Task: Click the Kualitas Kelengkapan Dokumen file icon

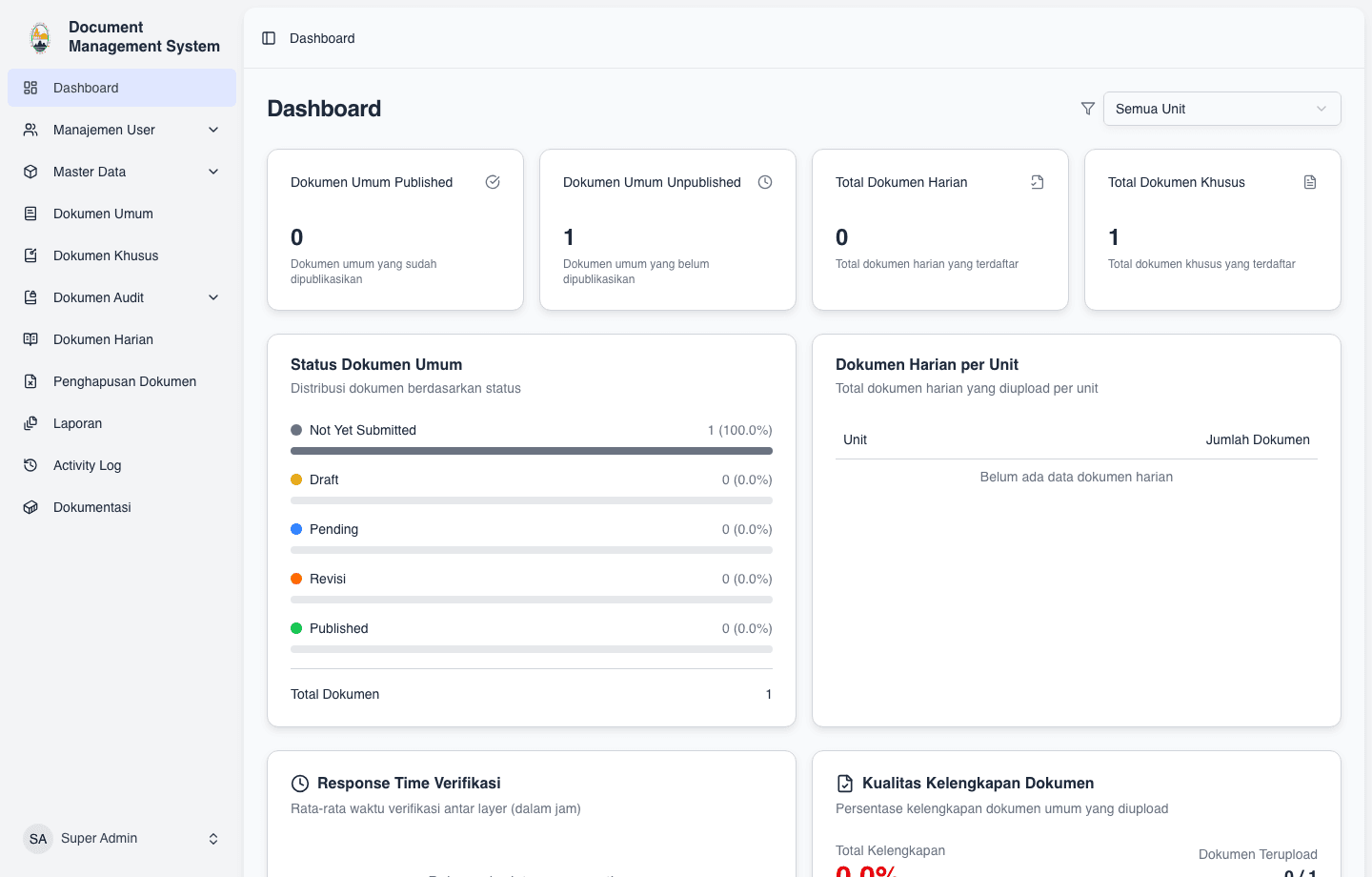Action: coord(845,784)
